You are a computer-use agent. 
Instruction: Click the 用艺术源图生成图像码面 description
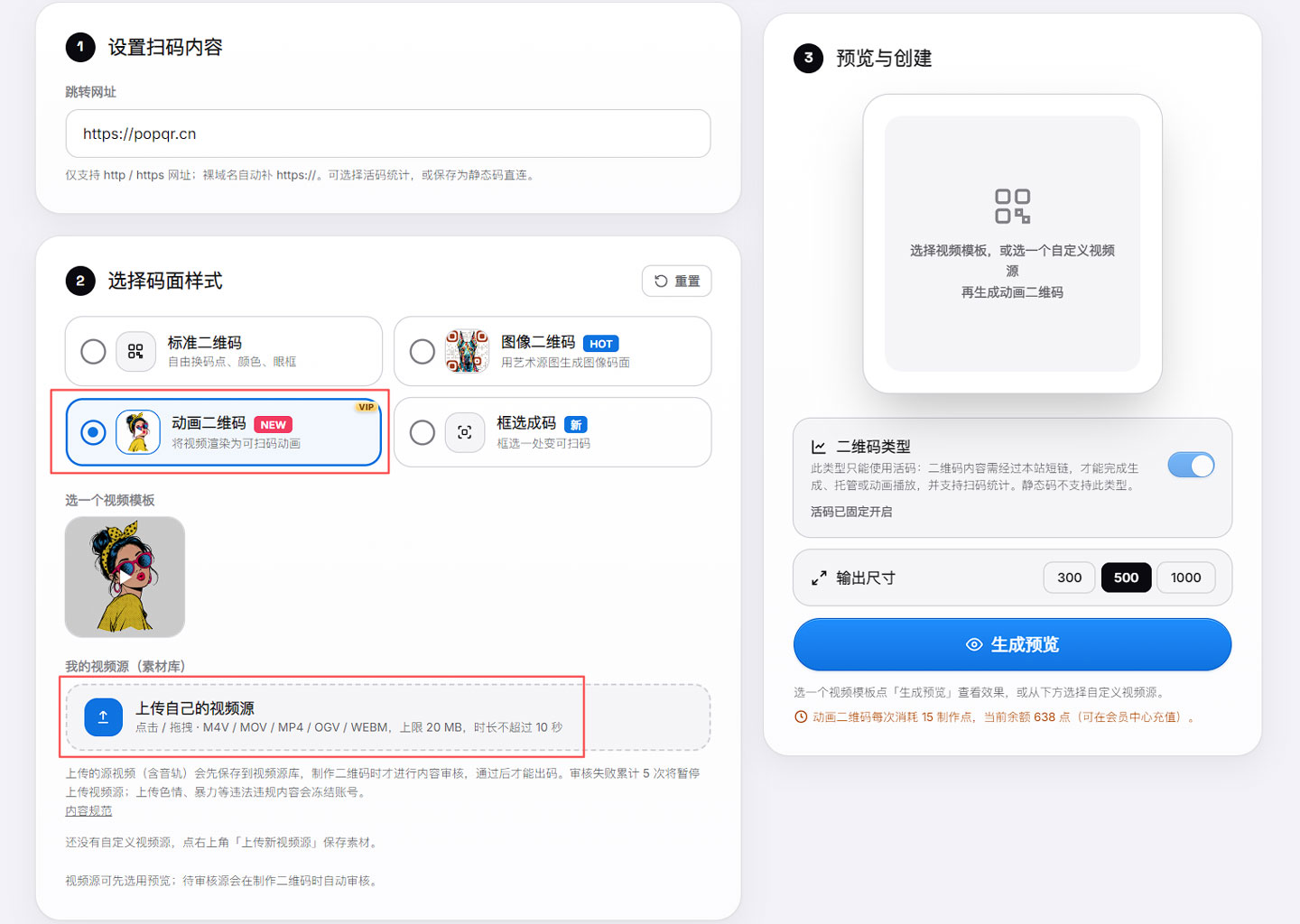point(565,362)
